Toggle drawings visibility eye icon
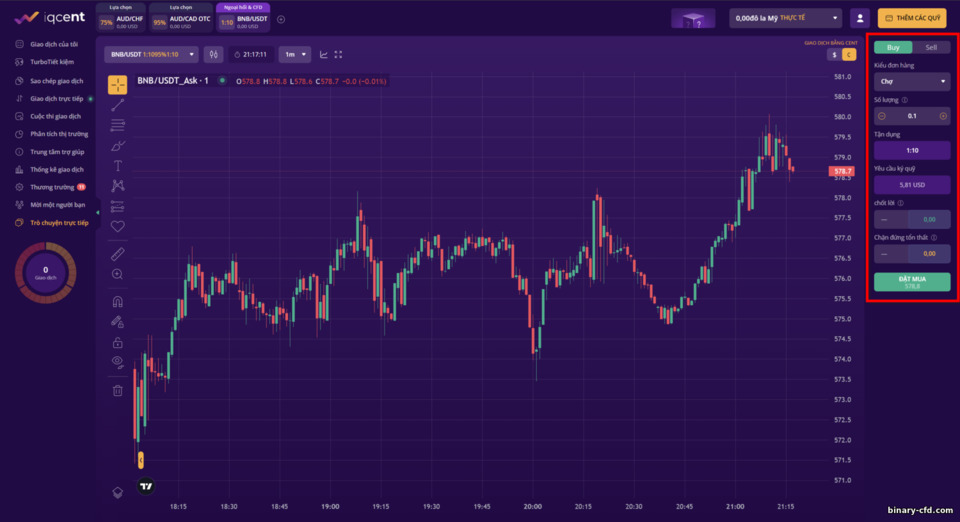 (x=118, y=362)
